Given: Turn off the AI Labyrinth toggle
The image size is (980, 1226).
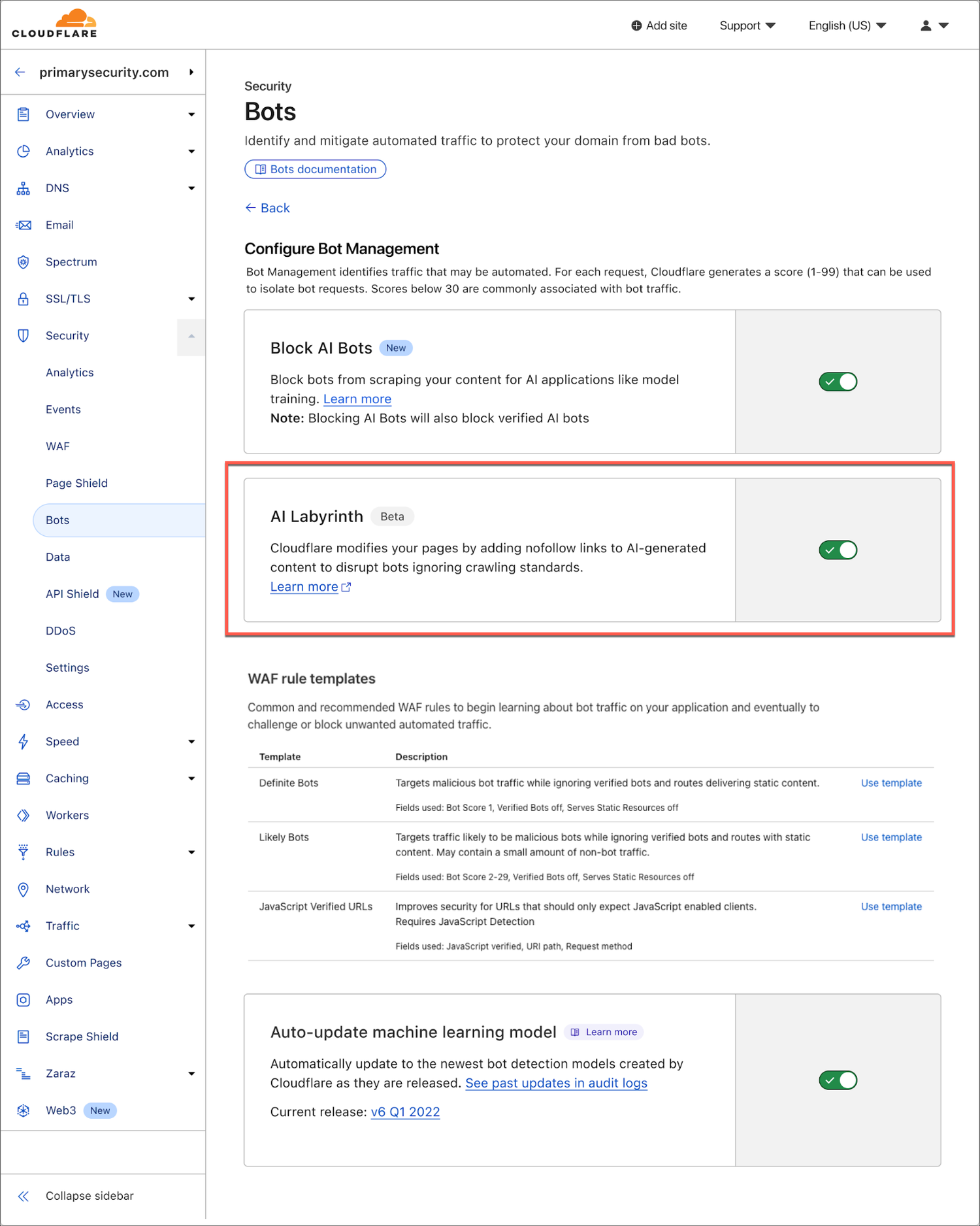Looking at the screenshot, I should pos(838,550).
